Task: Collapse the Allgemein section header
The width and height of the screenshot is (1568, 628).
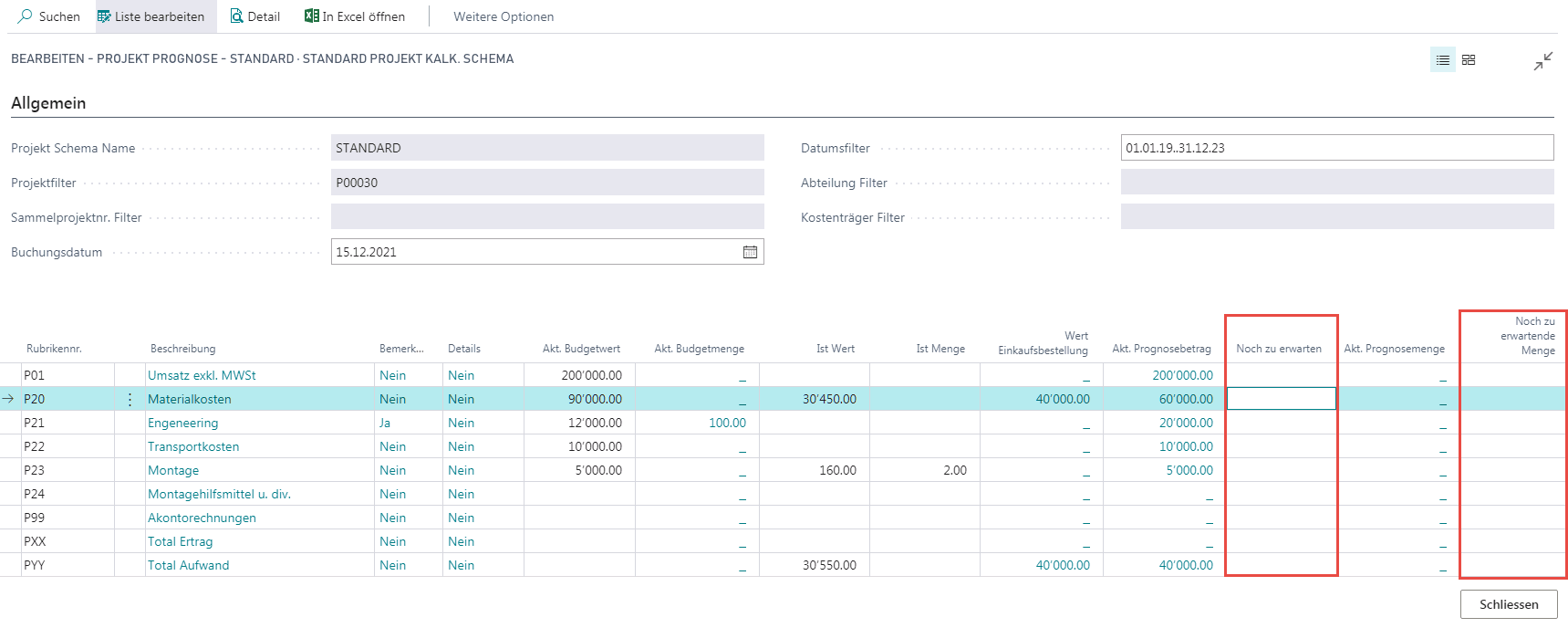Action: pos(48,103)
